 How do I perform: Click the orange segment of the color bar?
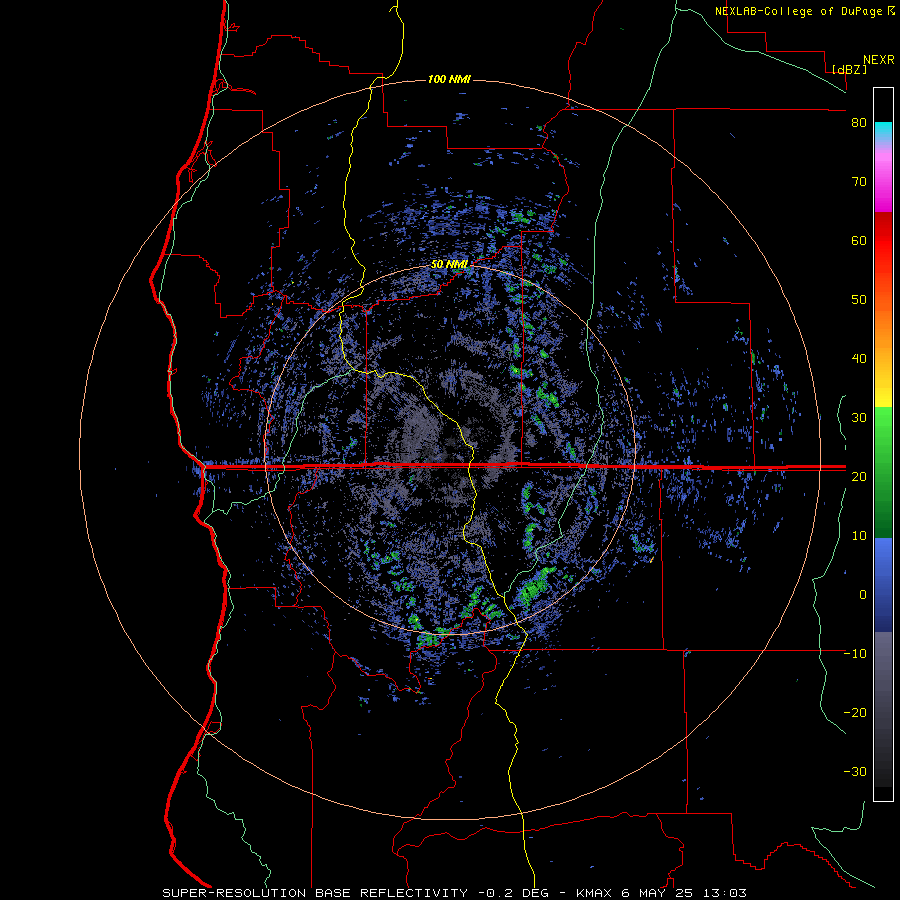[x=883, y=321]
